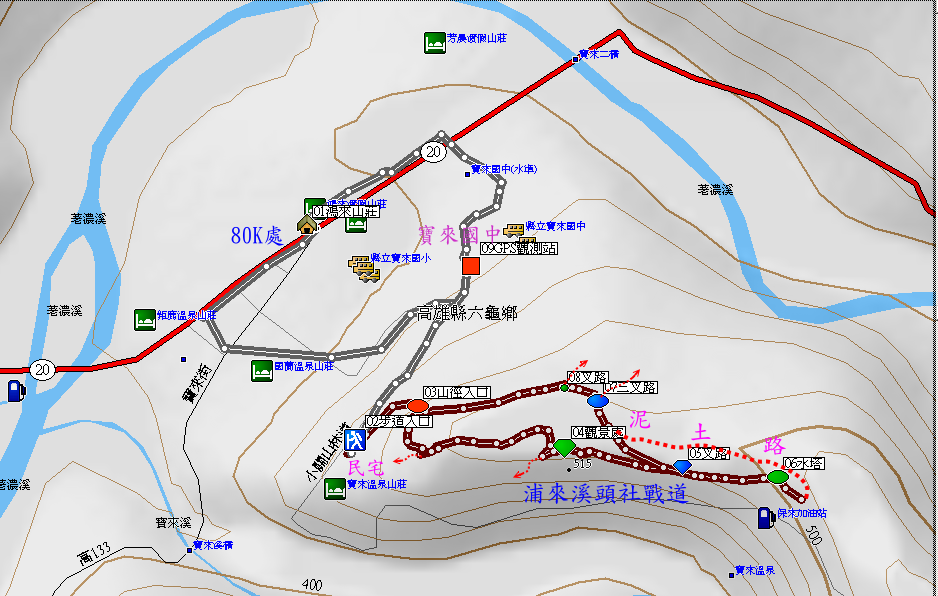Click the school bus icon by 縣立寶來國小
This screenshot has height=596, width=938.
tap(360, 267)
